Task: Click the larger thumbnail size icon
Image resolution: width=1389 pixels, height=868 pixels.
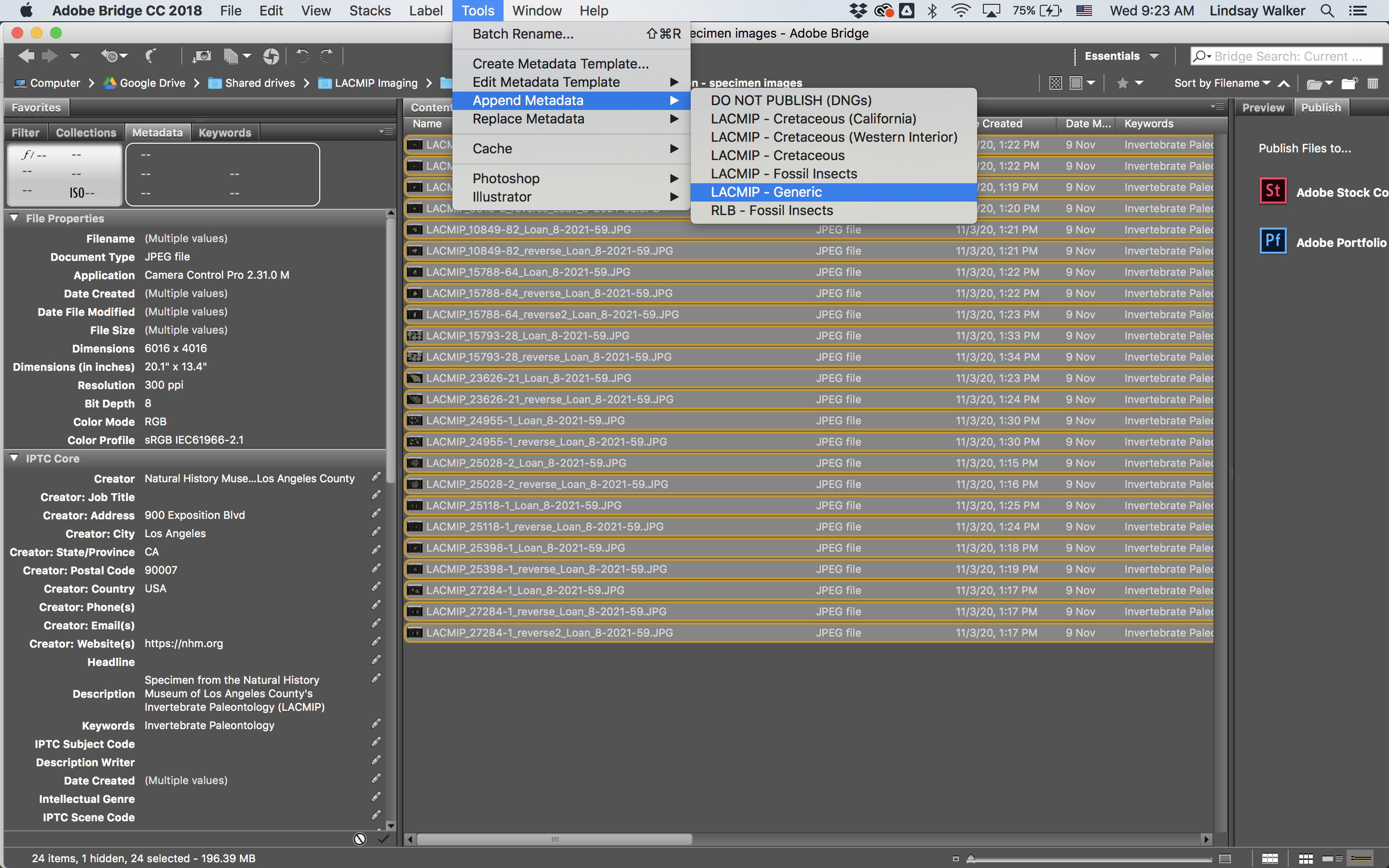Action: pos(1225,859)
